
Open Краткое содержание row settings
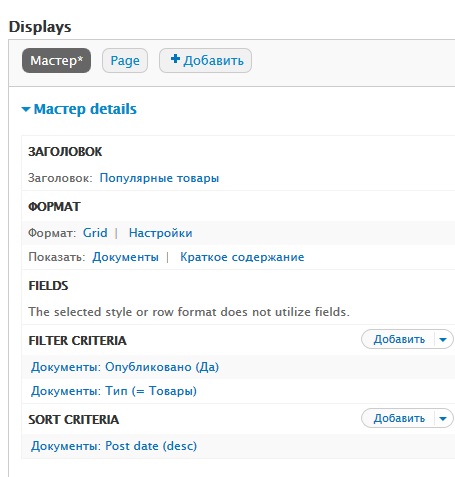point(242,257)
